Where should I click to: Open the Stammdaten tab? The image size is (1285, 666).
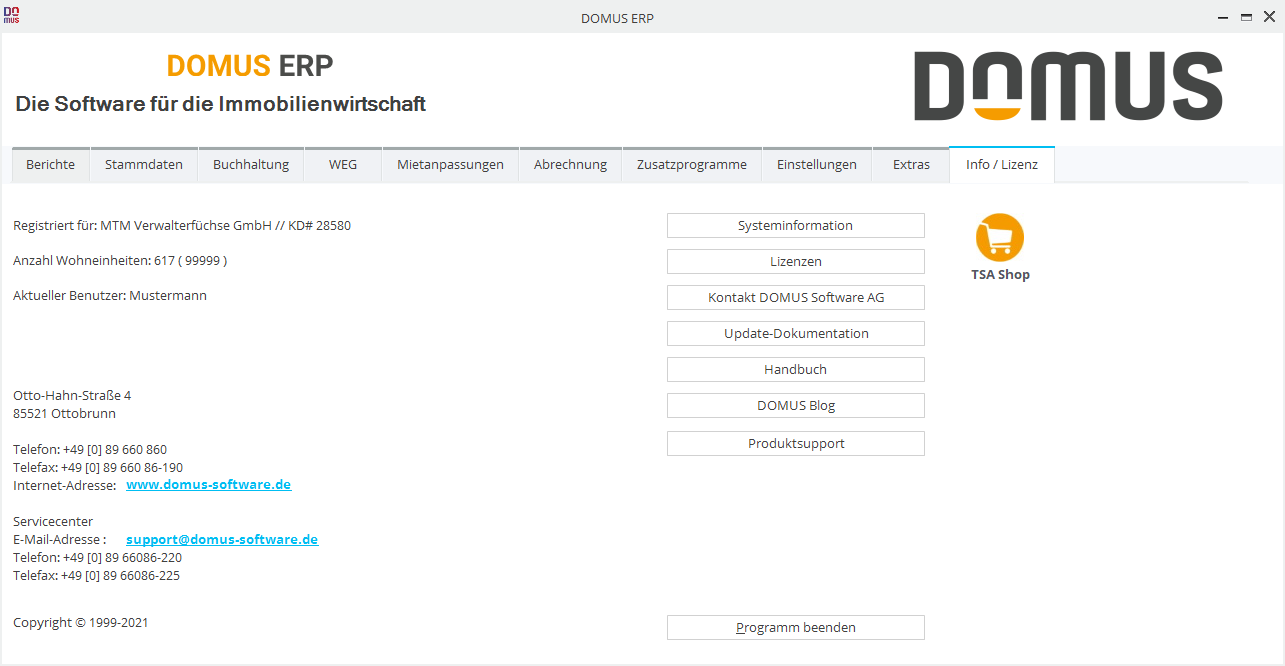(x=144, y=165)
